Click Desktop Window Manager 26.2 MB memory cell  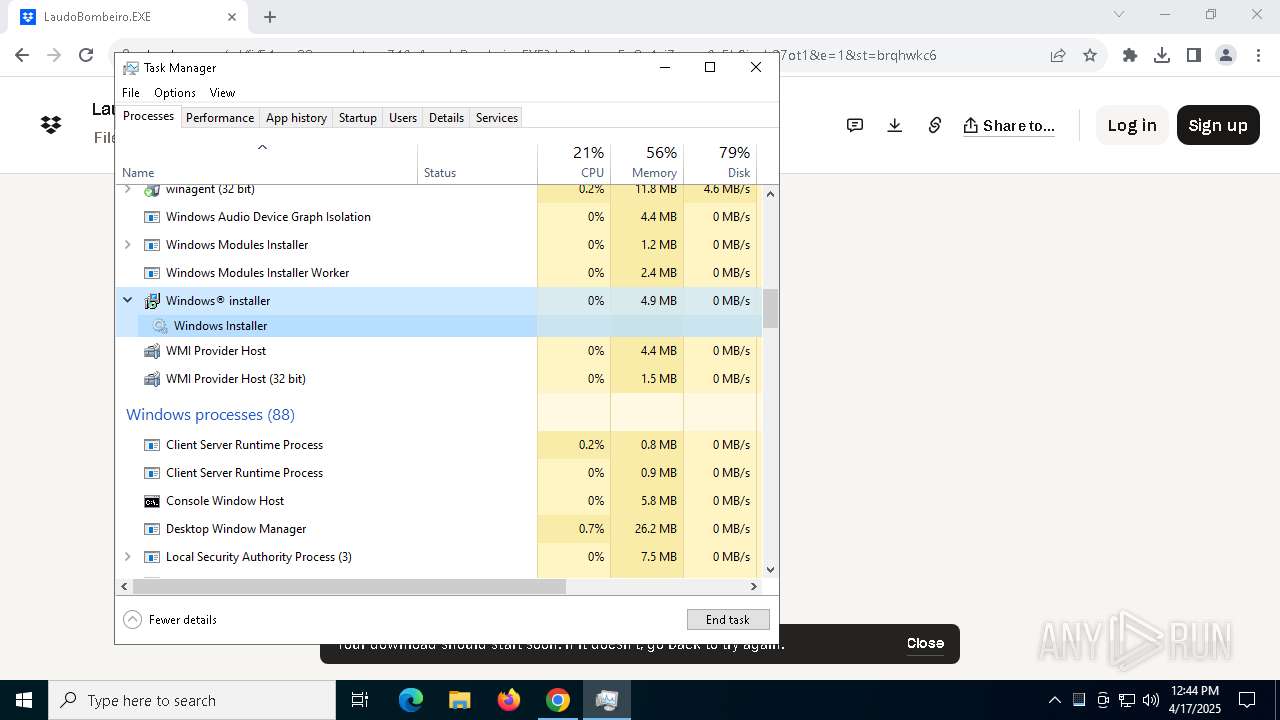647,529
